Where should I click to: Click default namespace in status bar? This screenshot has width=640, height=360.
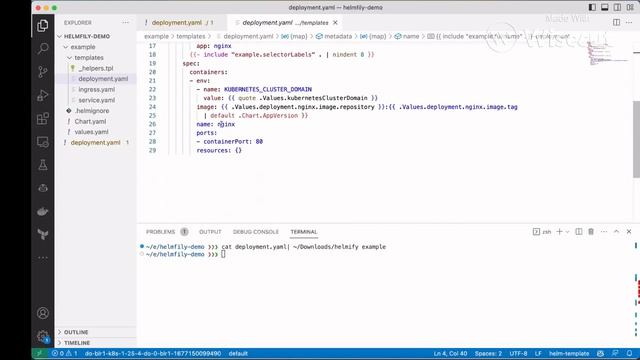click(x=238, y=353)
